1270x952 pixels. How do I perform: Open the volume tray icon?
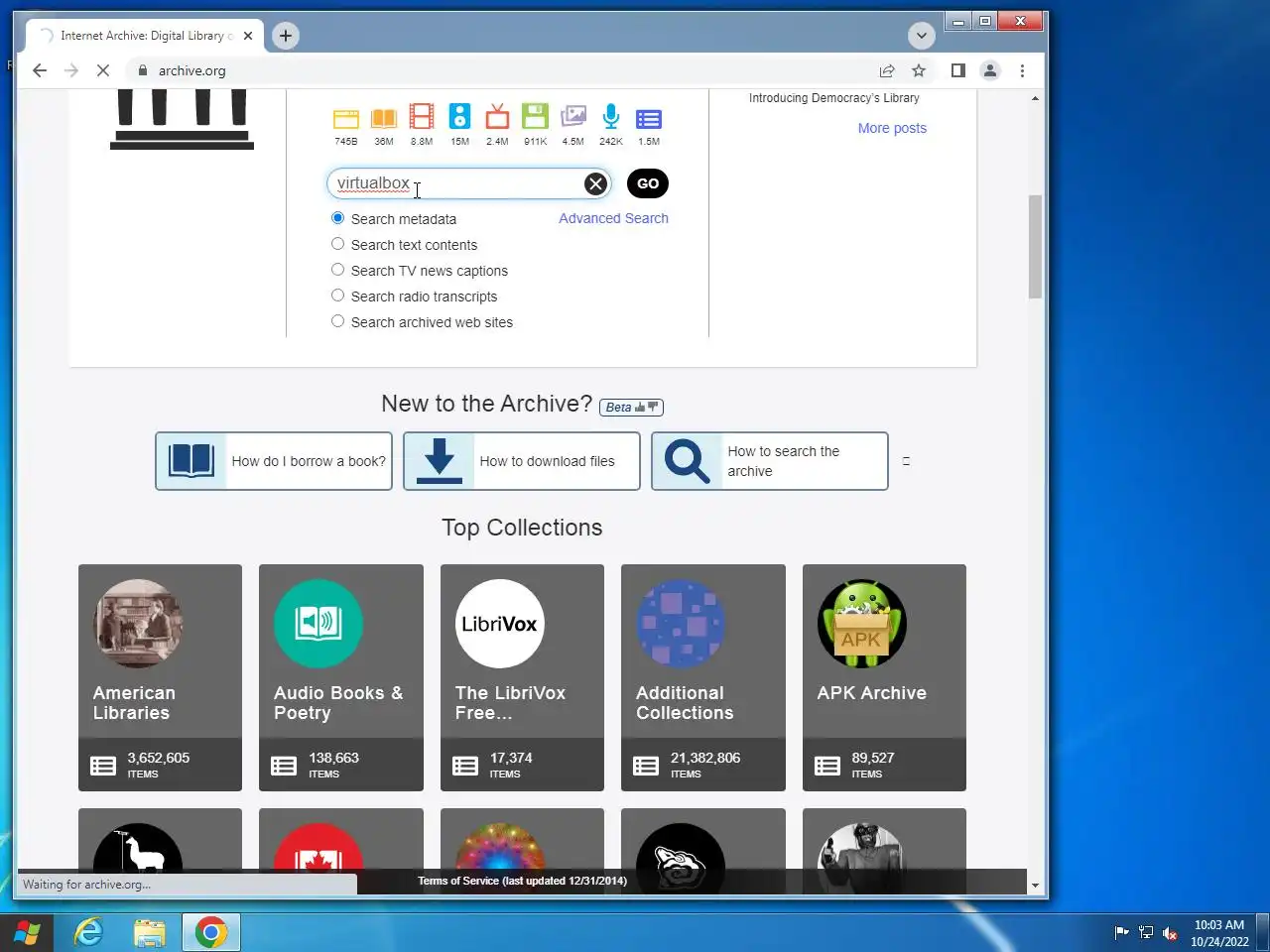[x=1170, y=933]
